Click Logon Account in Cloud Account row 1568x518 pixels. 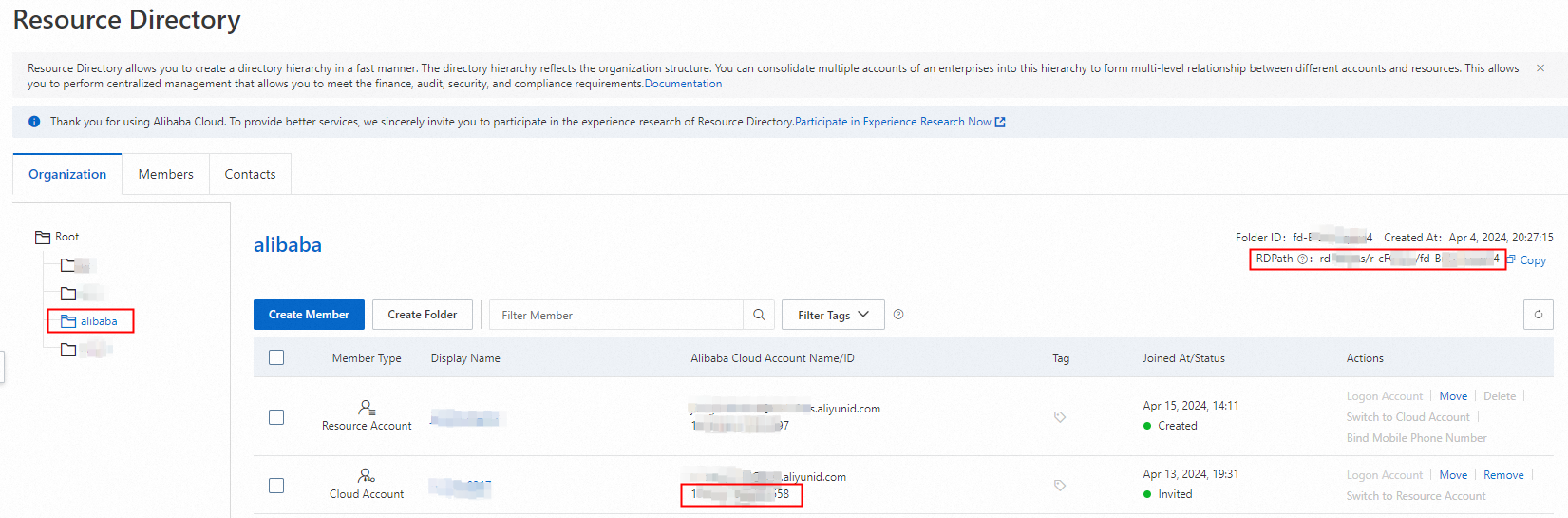(1385, 475)
